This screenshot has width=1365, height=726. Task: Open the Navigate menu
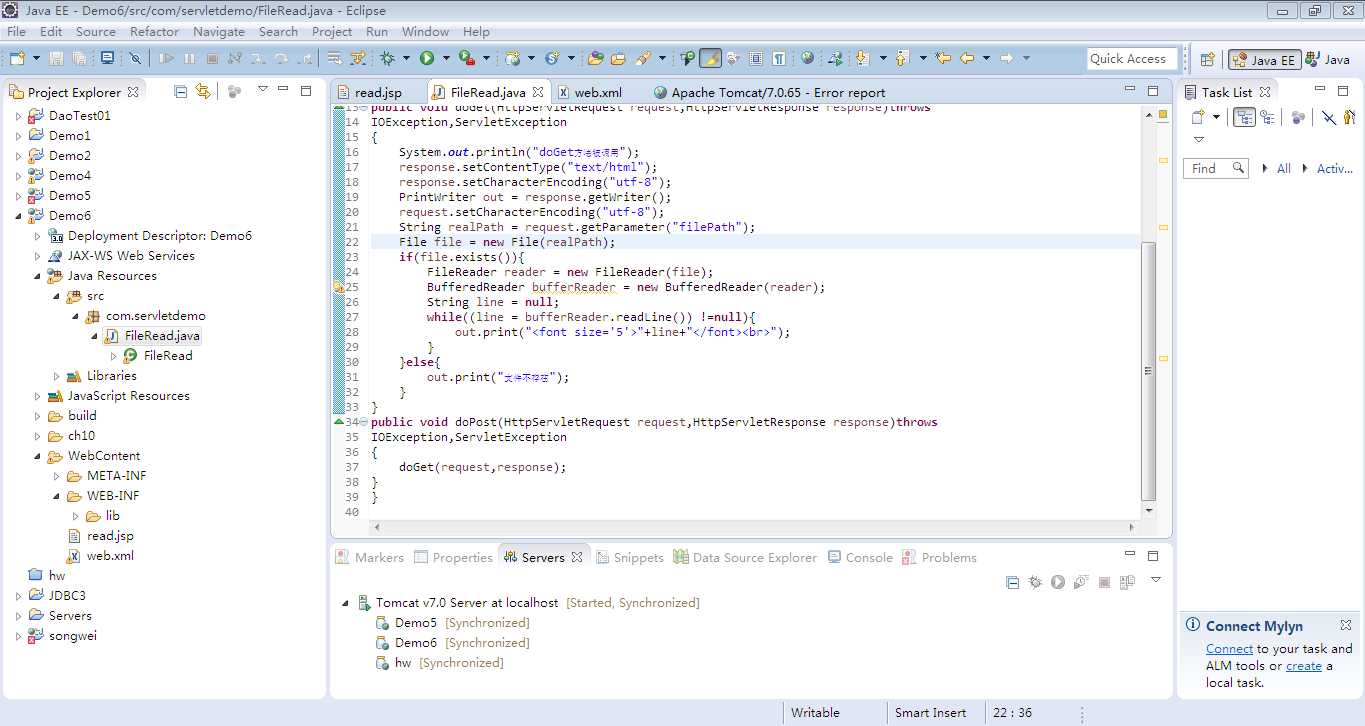218,31
